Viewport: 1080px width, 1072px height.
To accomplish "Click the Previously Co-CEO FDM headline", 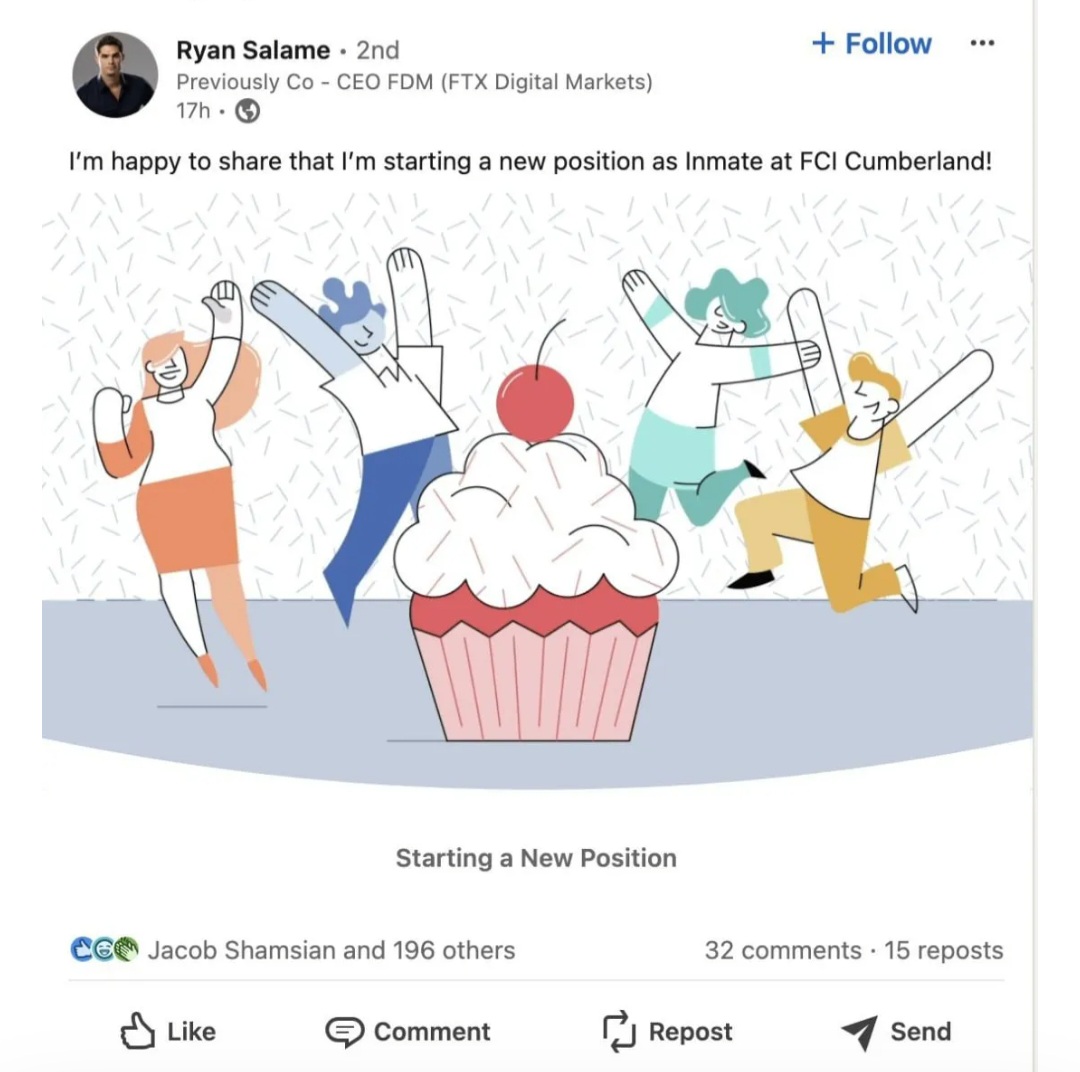I will click(x=414, y=82).
